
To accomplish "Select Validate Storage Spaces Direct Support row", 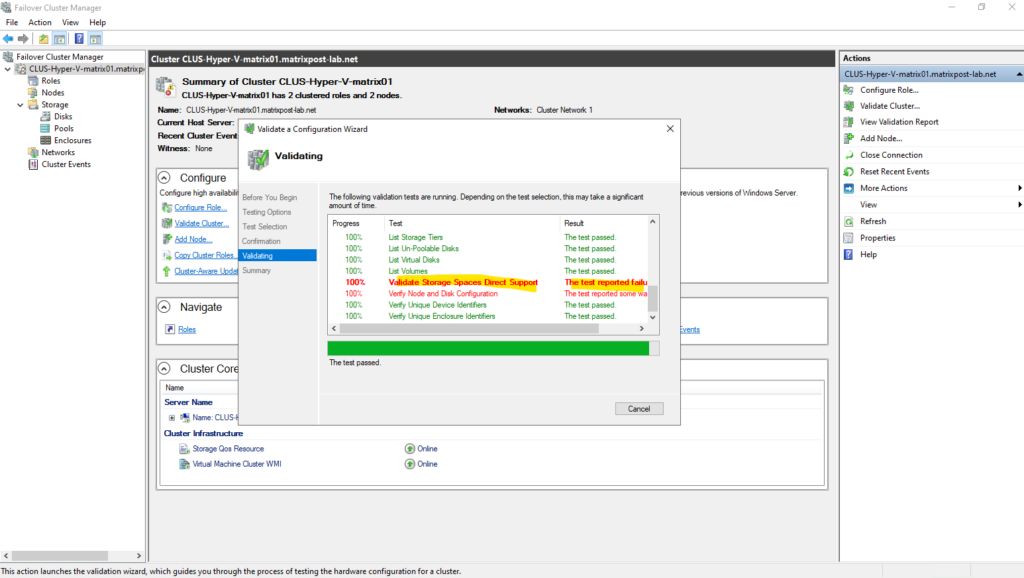I will point(463,283).
